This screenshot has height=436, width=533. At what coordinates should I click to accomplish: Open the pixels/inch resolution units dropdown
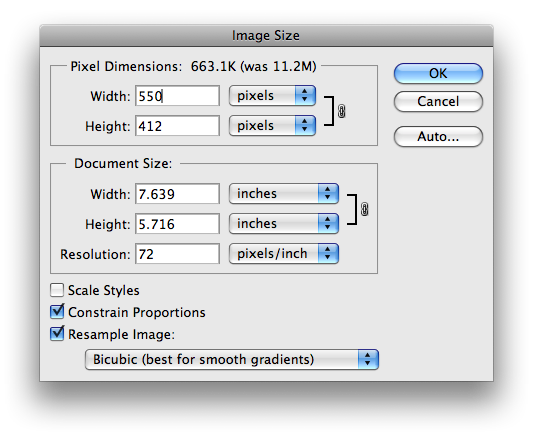click(x=284, y=253)
